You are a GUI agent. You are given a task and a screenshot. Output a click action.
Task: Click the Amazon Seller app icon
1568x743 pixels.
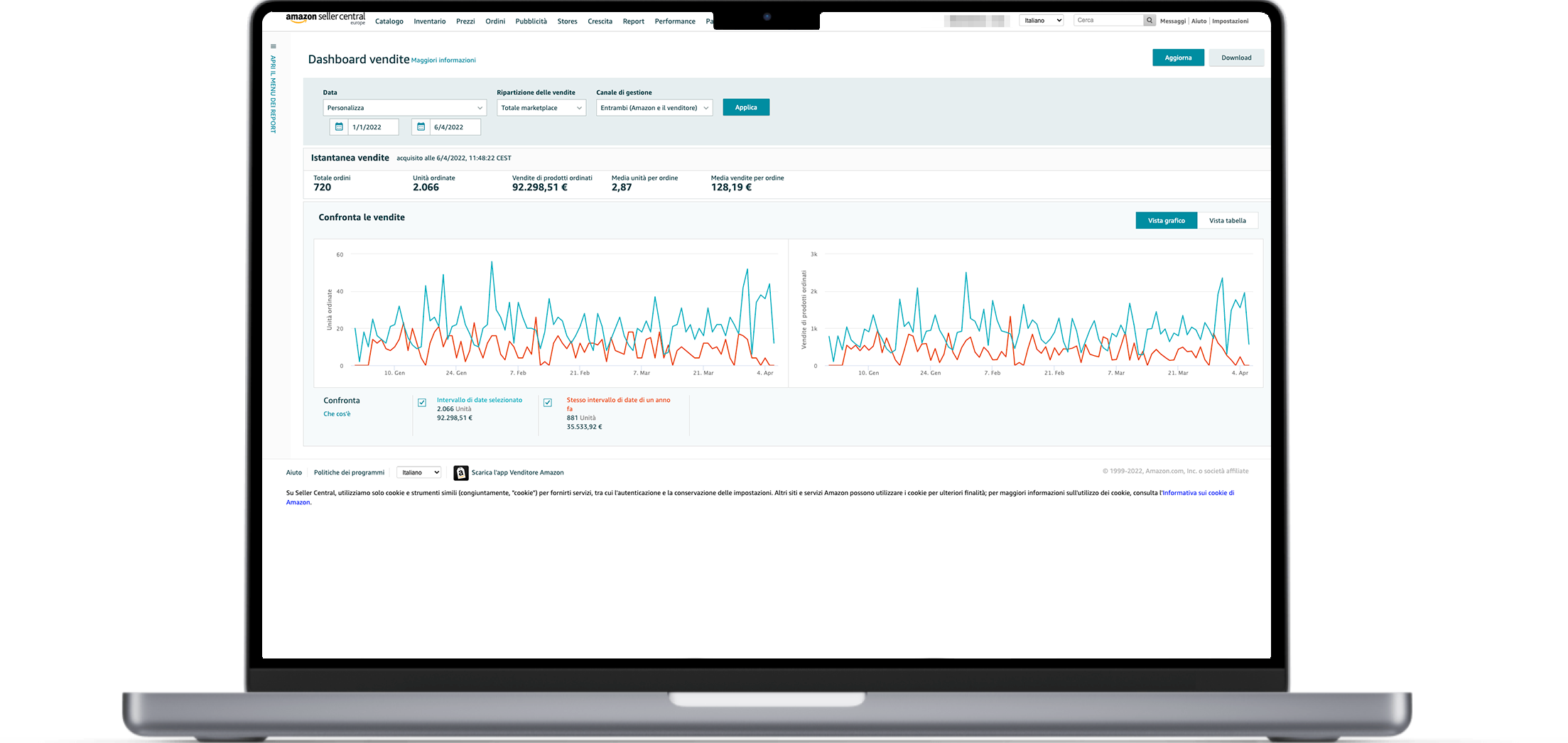coord(461,473)
